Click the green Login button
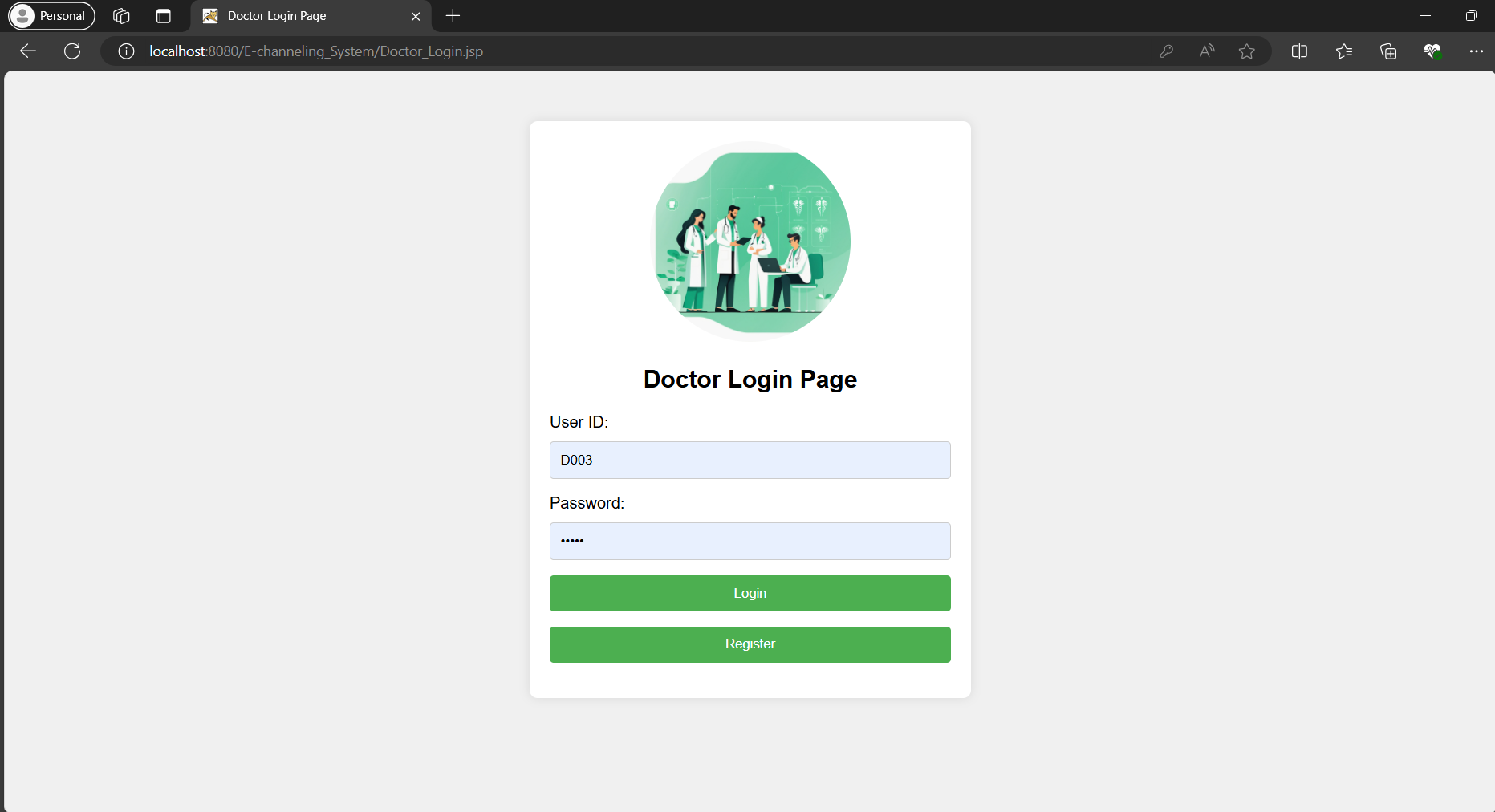This screenshot has height=812, width=1495. [x=750, y=593]
